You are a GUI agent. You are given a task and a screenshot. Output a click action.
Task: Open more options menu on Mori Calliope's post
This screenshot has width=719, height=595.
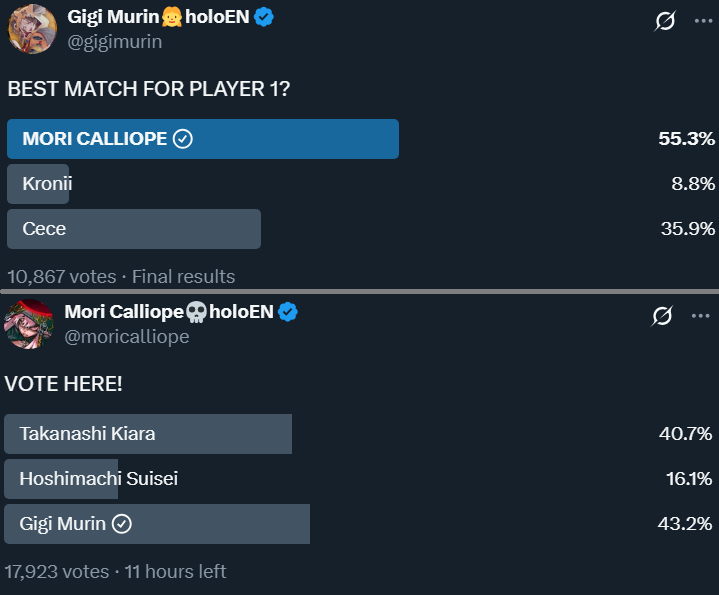(x=701, y=316)
